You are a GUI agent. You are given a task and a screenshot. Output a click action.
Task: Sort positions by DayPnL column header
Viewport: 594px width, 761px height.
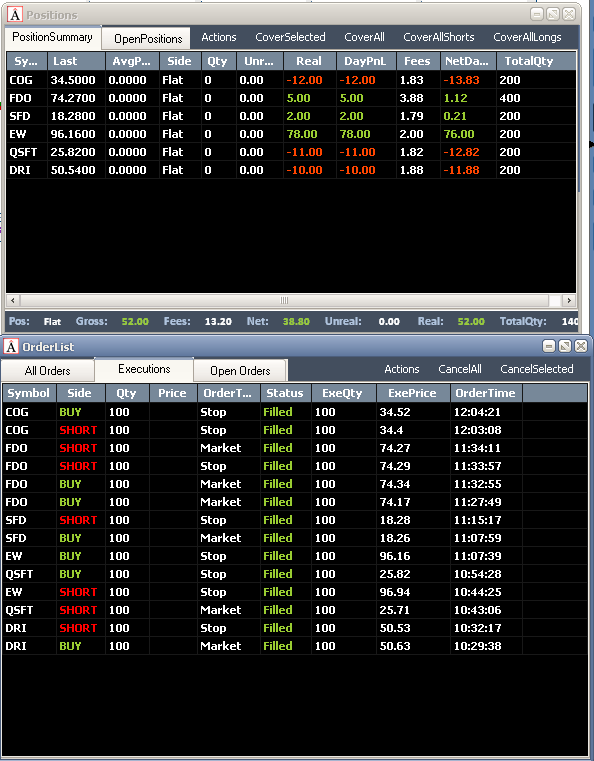tap(366, 61)
